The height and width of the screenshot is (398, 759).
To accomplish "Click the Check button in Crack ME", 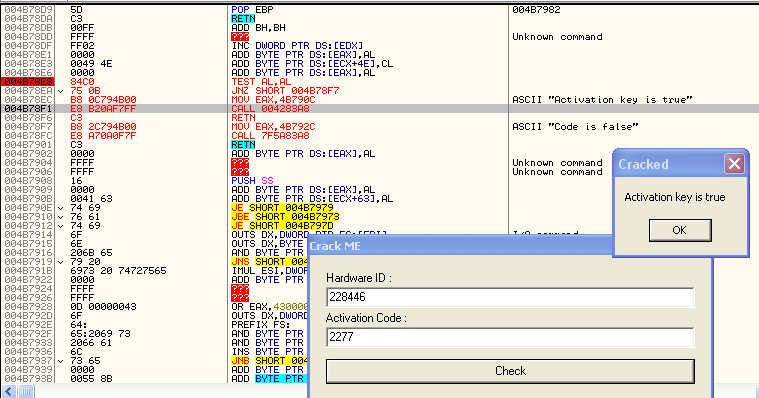I will [510, 371].
